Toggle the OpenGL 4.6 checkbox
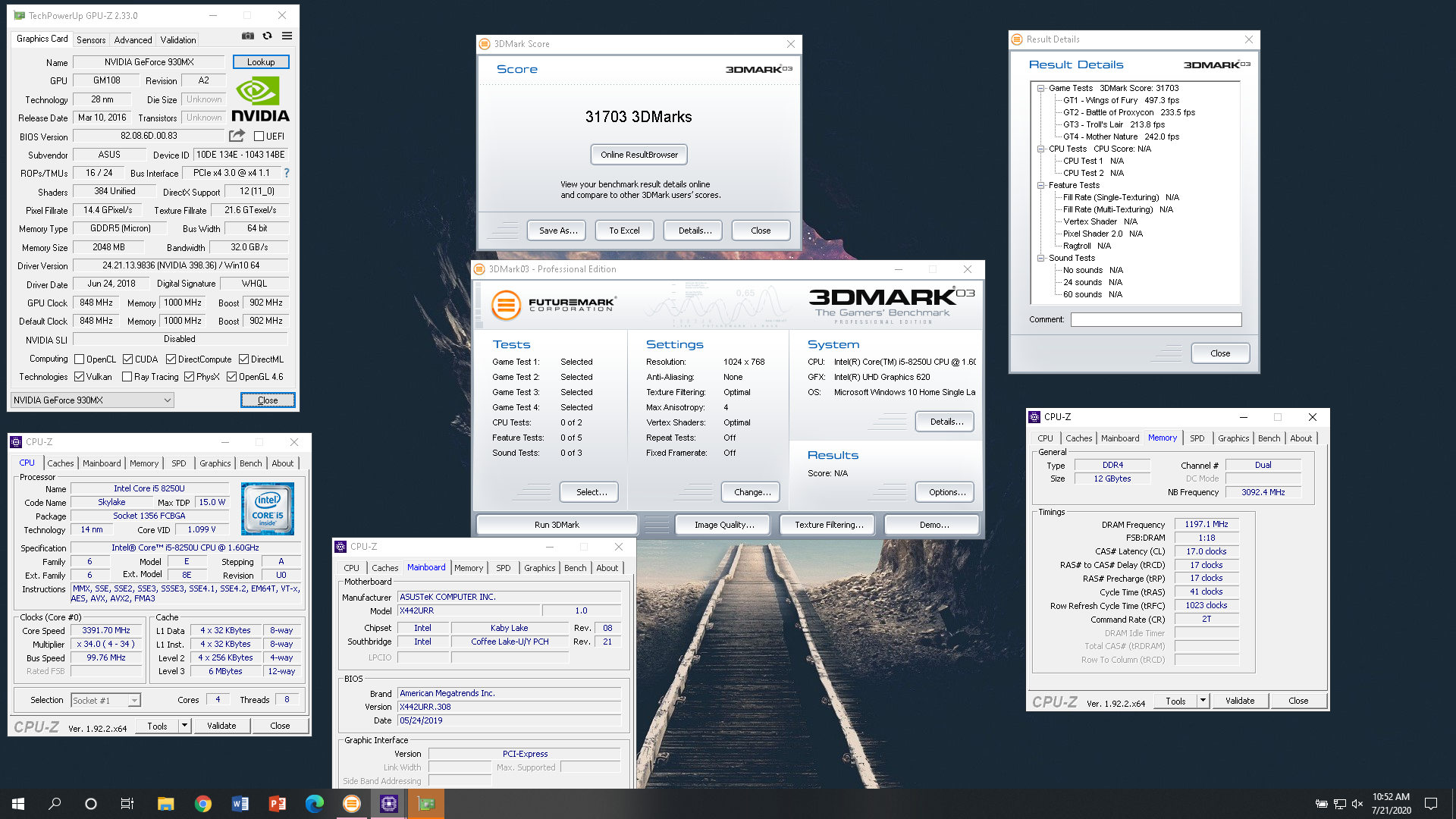Image resolution: width=1456 pixels, height=819 pixels. click(231, 377)
